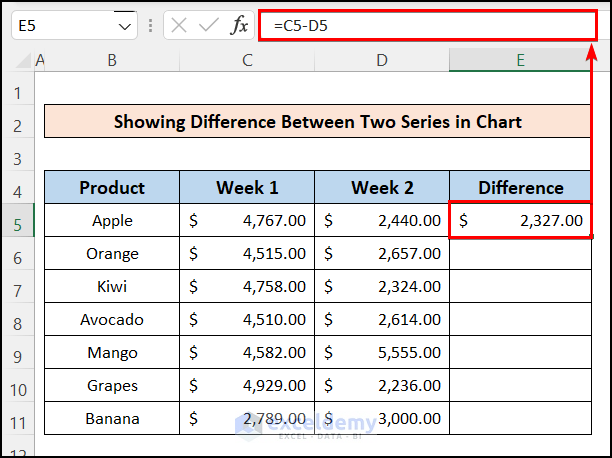Select column E header
Viewport: 612px width, 458px height.
520,61
